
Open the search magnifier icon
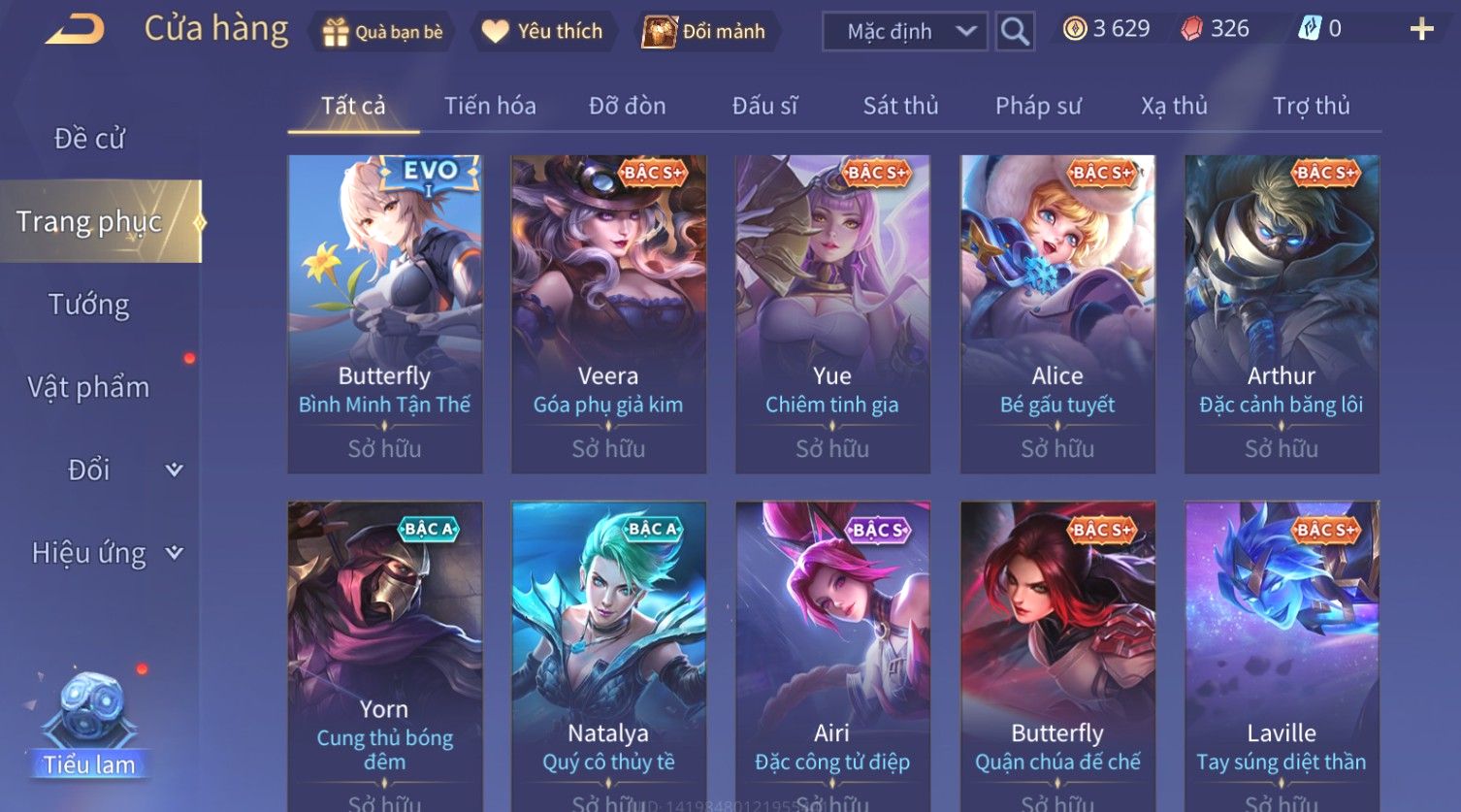click(1015, 31)
